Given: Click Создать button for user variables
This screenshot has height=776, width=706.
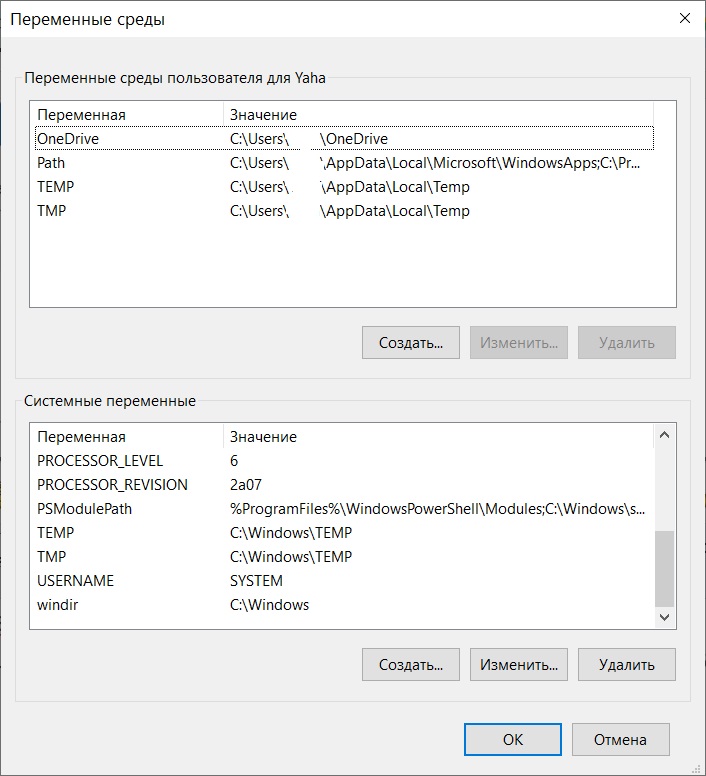Looking at the screenshot, I should tap(410, 342).
